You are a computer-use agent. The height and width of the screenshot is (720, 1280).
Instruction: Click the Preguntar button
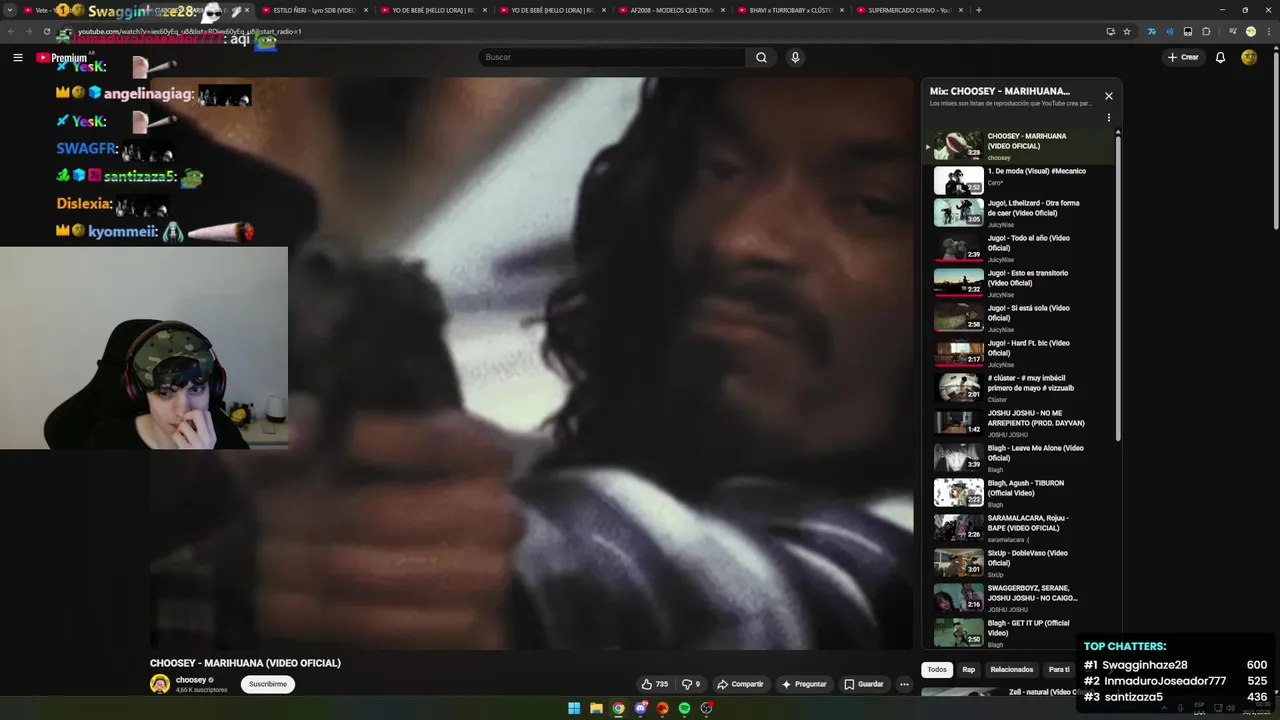point(804,684)
